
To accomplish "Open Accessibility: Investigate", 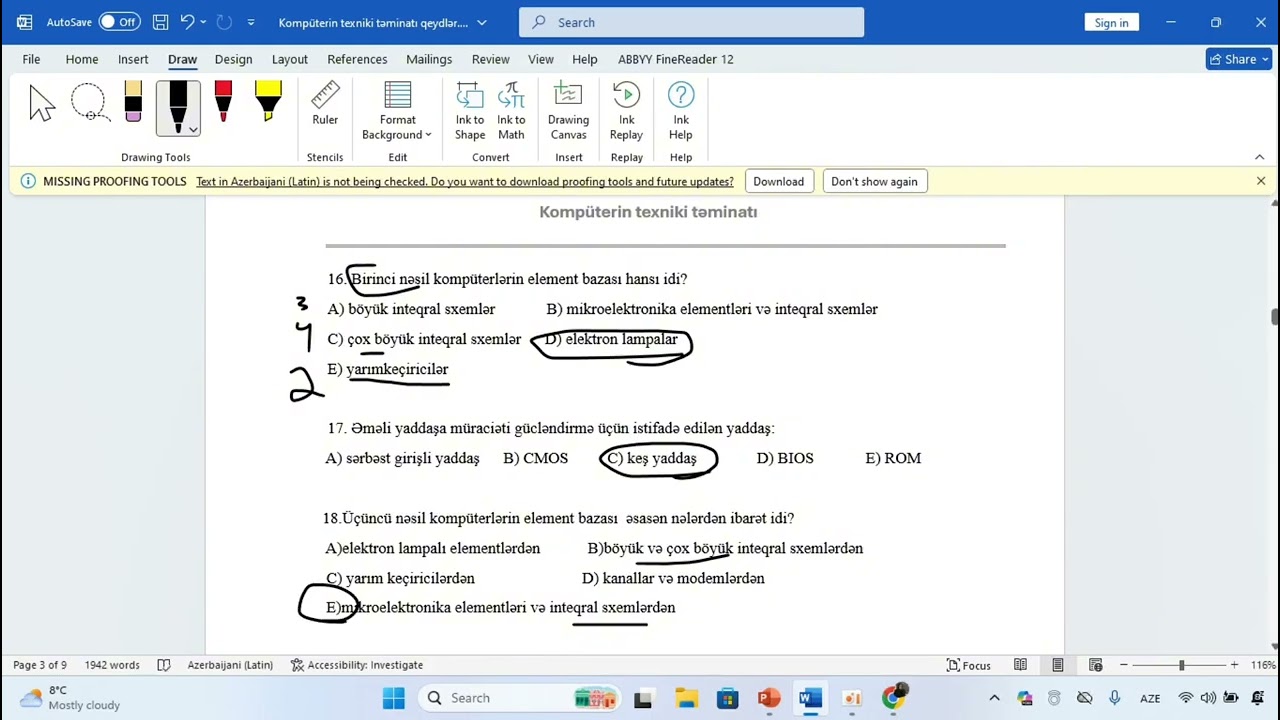I will (x=357, y=665).
